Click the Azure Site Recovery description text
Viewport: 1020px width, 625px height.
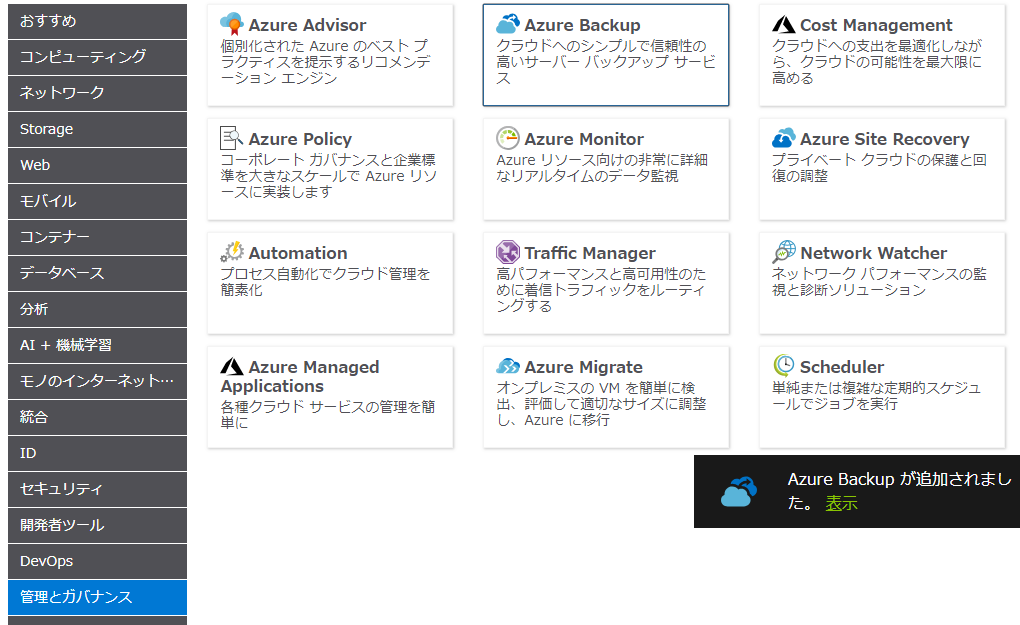(x=879, y=168)
